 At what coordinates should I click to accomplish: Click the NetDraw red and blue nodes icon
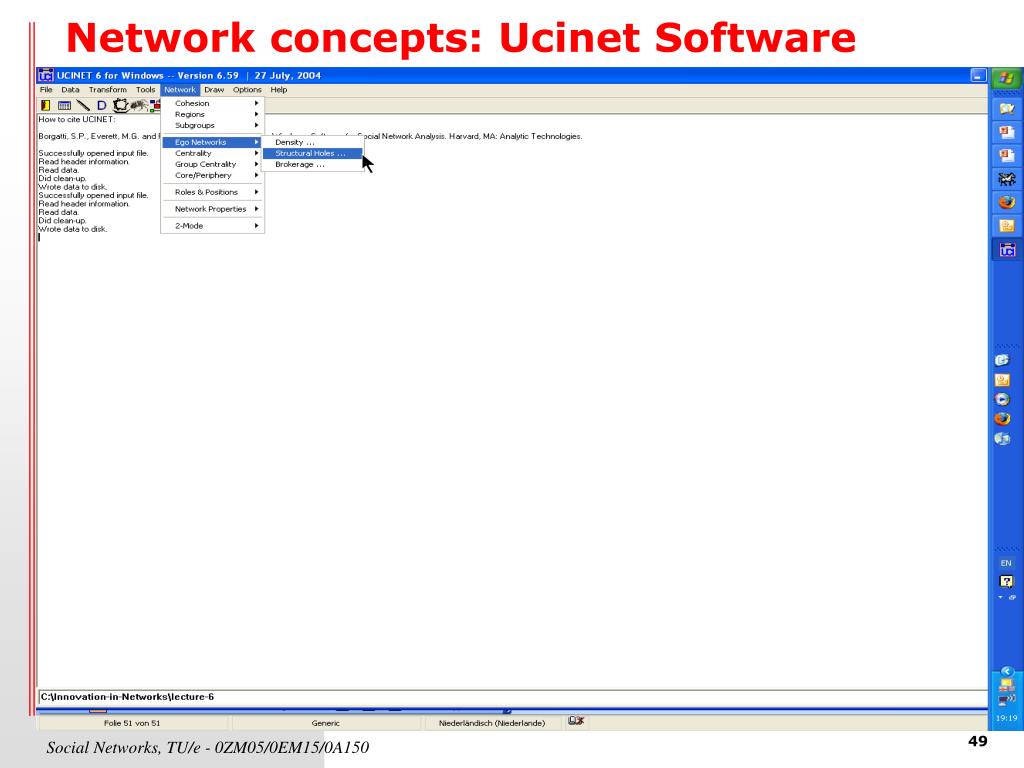(x=155, y=105)
